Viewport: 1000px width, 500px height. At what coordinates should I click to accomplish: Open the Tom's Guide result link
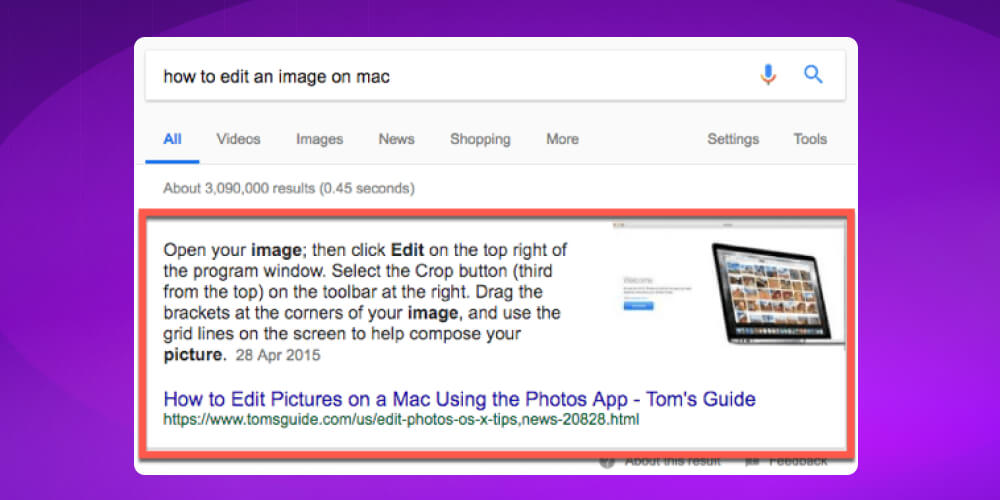(x=460, y=399)
